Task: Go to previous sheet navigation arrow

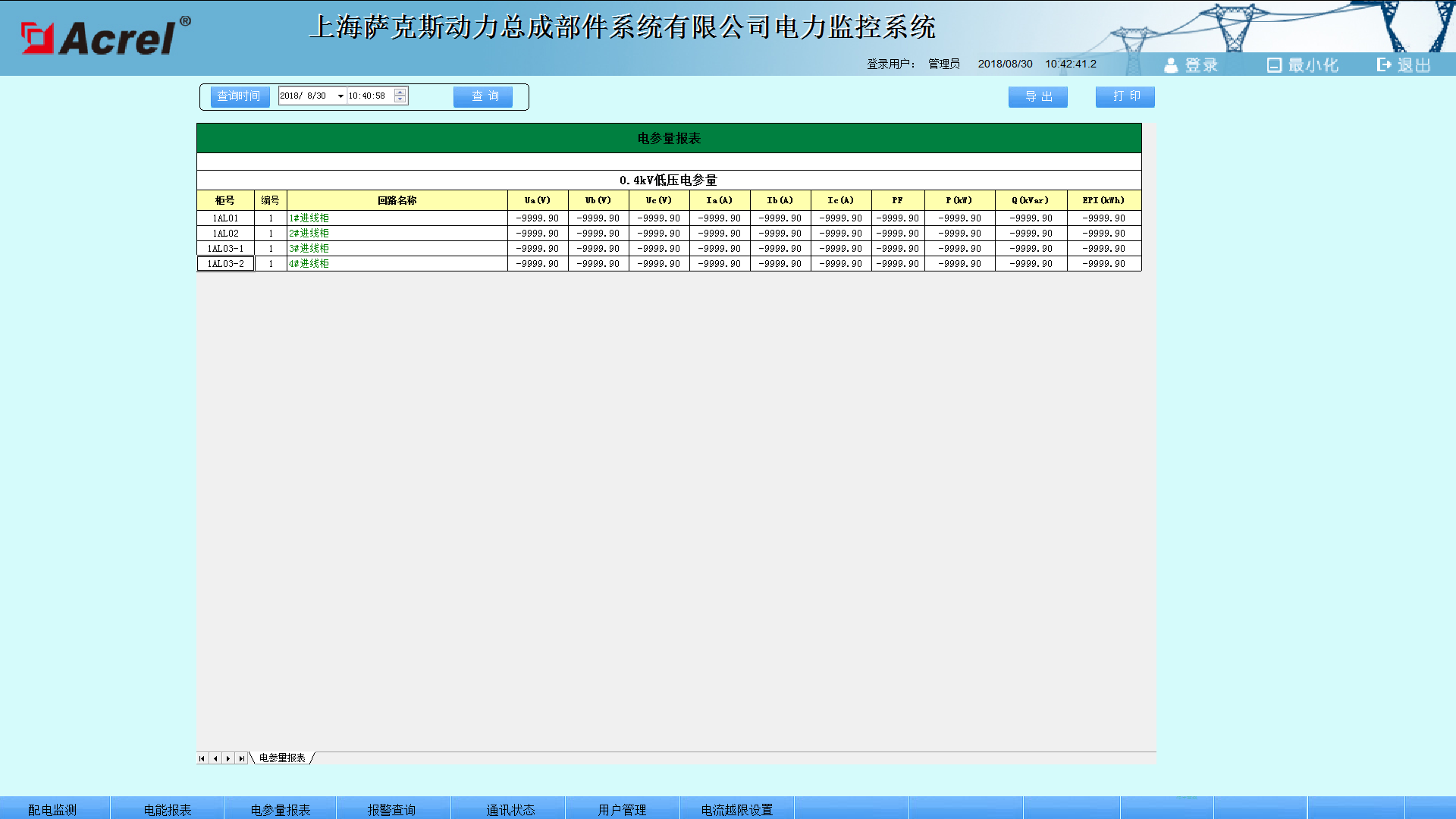Action: click(215, 758)
